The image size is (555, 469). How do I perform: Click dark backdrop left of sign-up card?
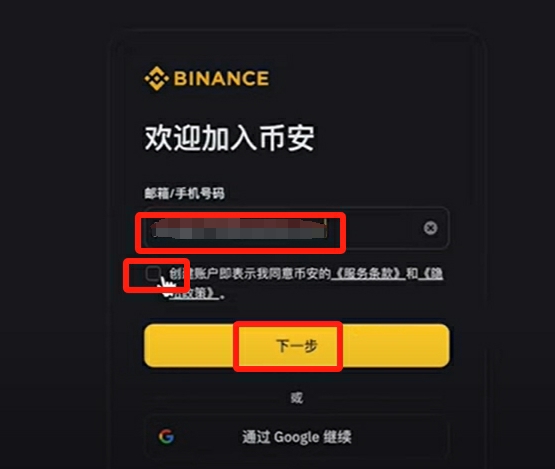[53, 234]
